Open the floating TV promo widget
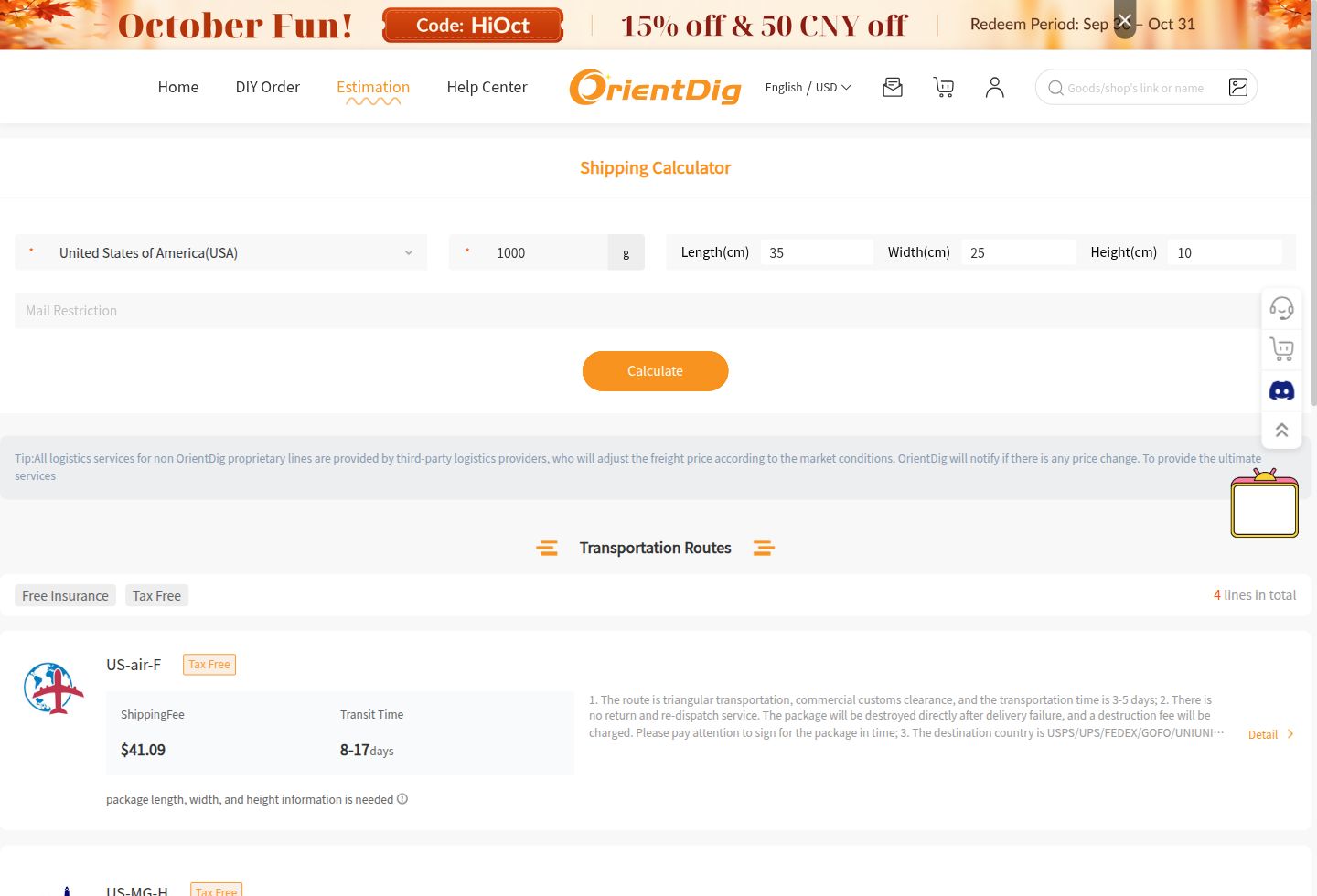This screenshot has width=1317, height=896. pos(1265,503)
